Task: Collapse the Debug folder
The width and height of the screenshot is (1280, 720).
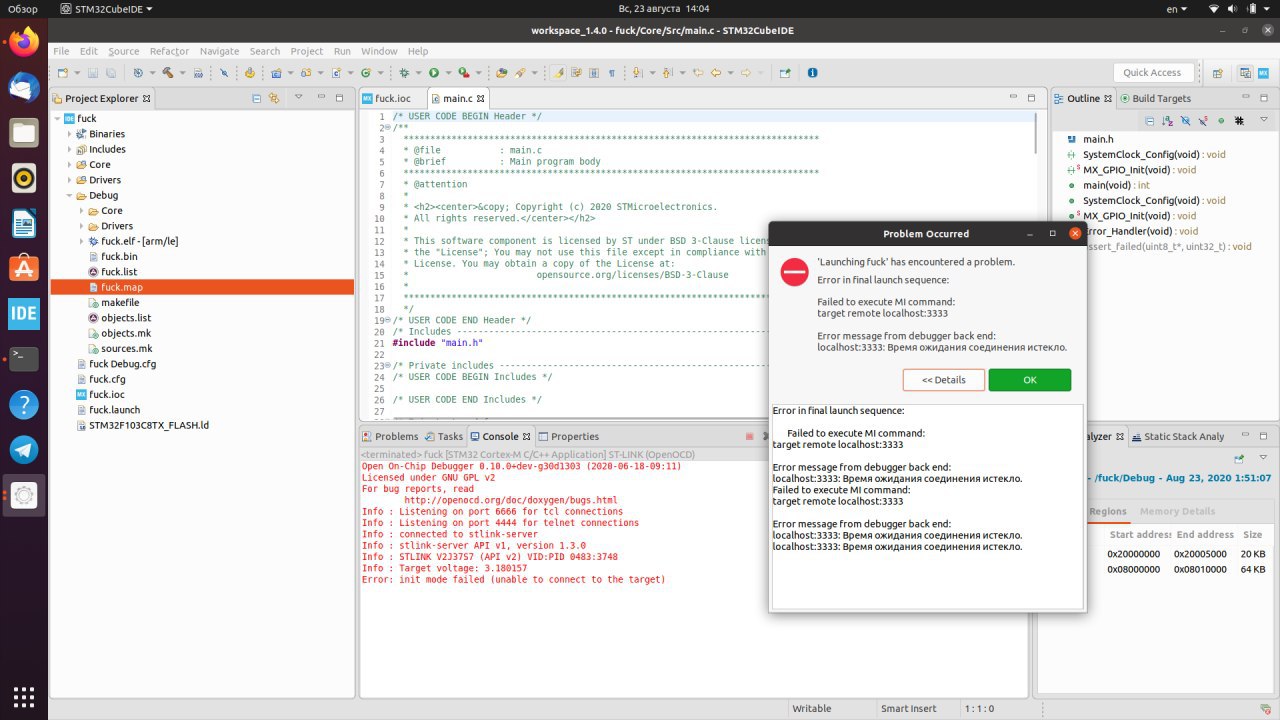Action: [x=70, y=196]
